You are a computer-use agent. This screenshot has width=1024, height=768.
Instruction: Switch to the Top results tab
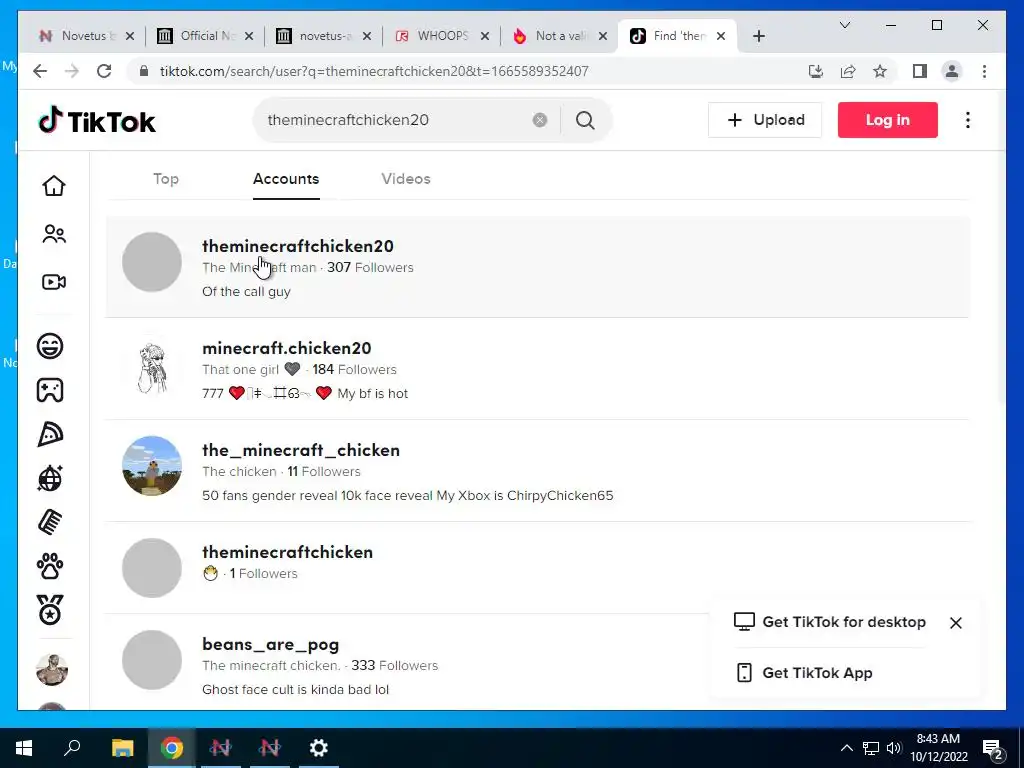[x=166, y=179]
